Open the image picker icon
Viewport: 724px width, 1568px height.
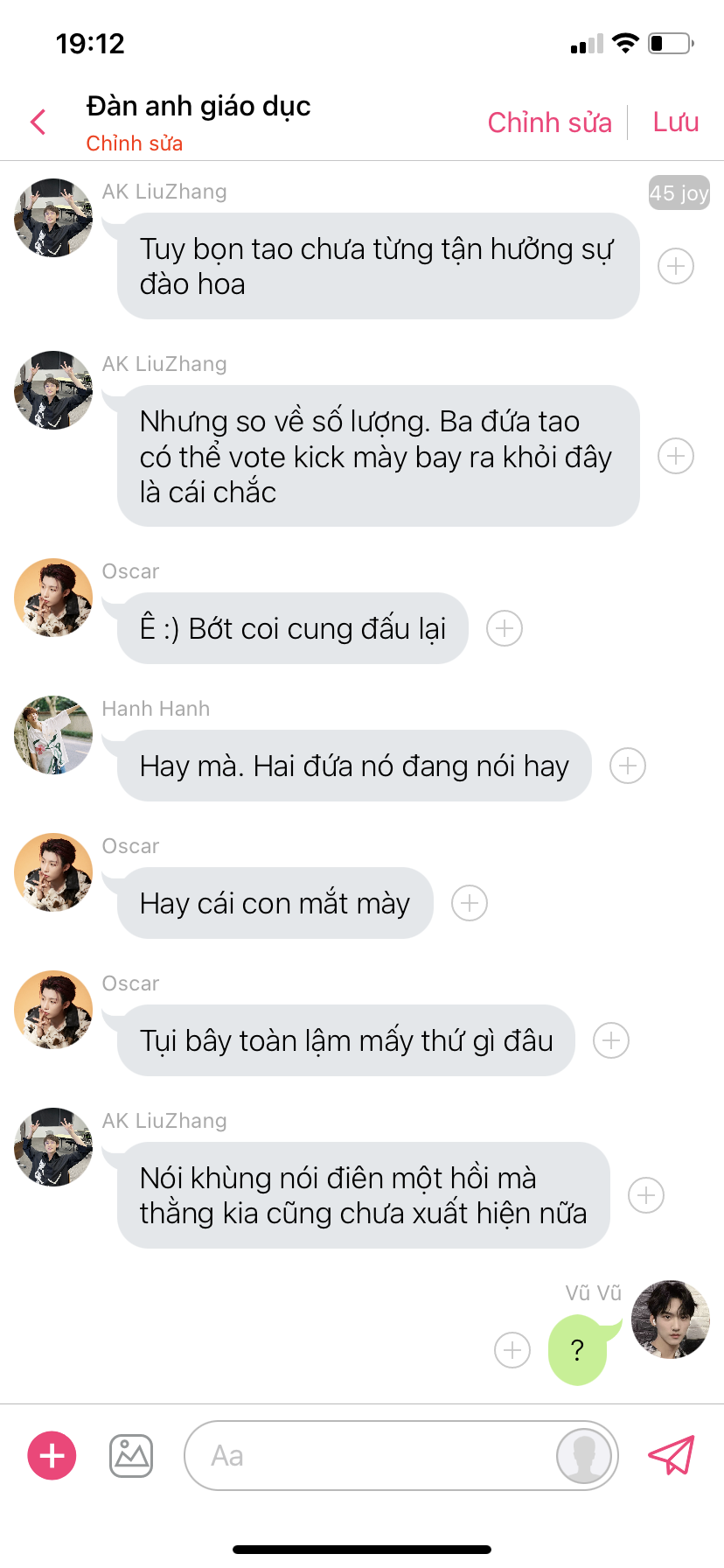[131, 1455]
